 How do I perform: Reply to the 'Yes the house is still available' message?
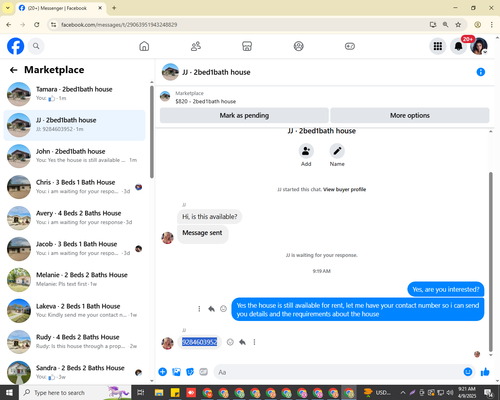coord(211,309)
